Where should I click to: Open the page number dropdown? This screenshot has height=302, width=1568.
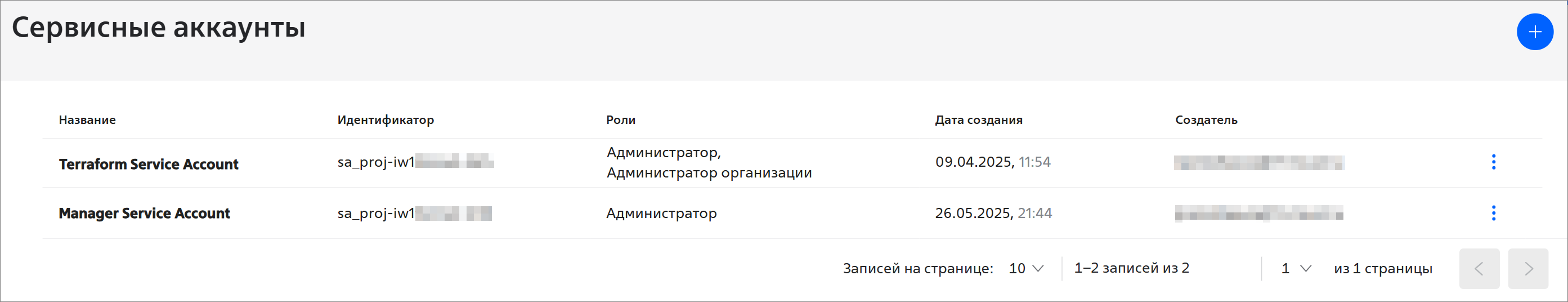1296,269
